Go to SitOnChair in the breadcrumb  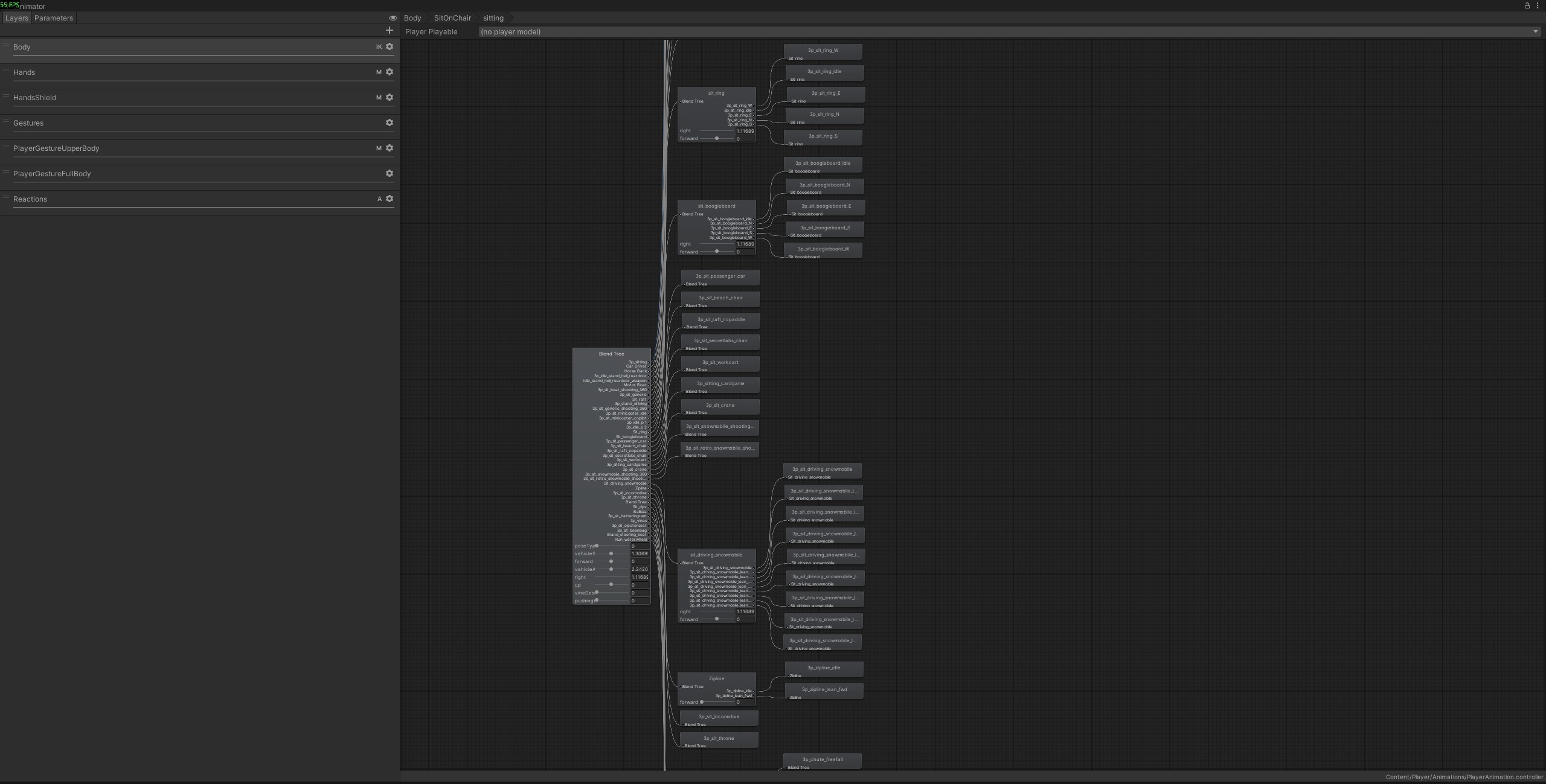pos(452,18)
